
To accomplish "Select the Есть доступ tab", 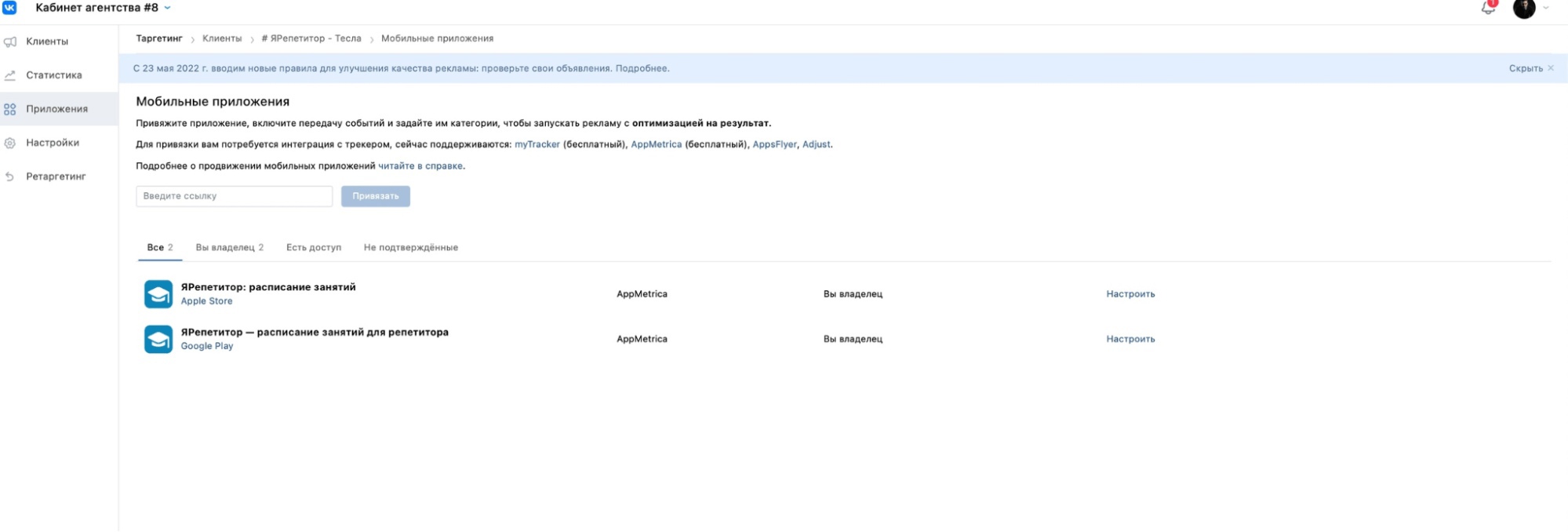I will 313,247.
